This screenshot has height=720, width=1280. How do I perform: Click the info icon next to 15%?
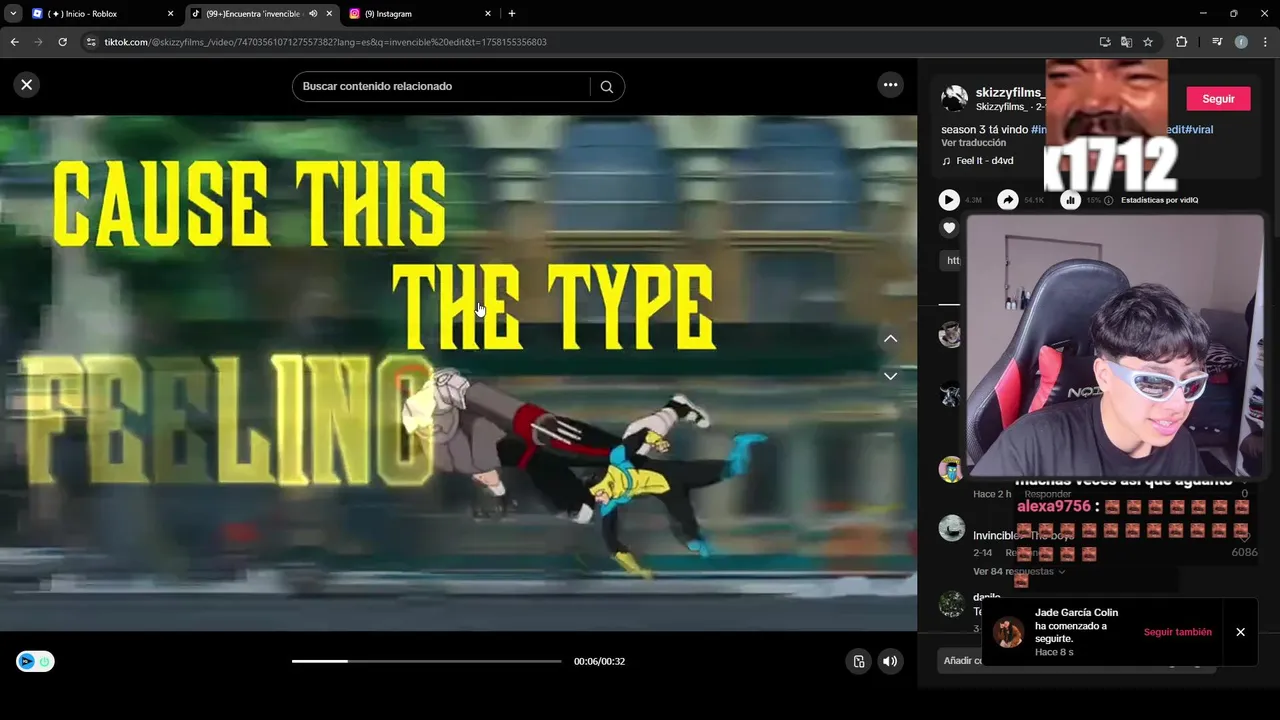[1108, 200]
